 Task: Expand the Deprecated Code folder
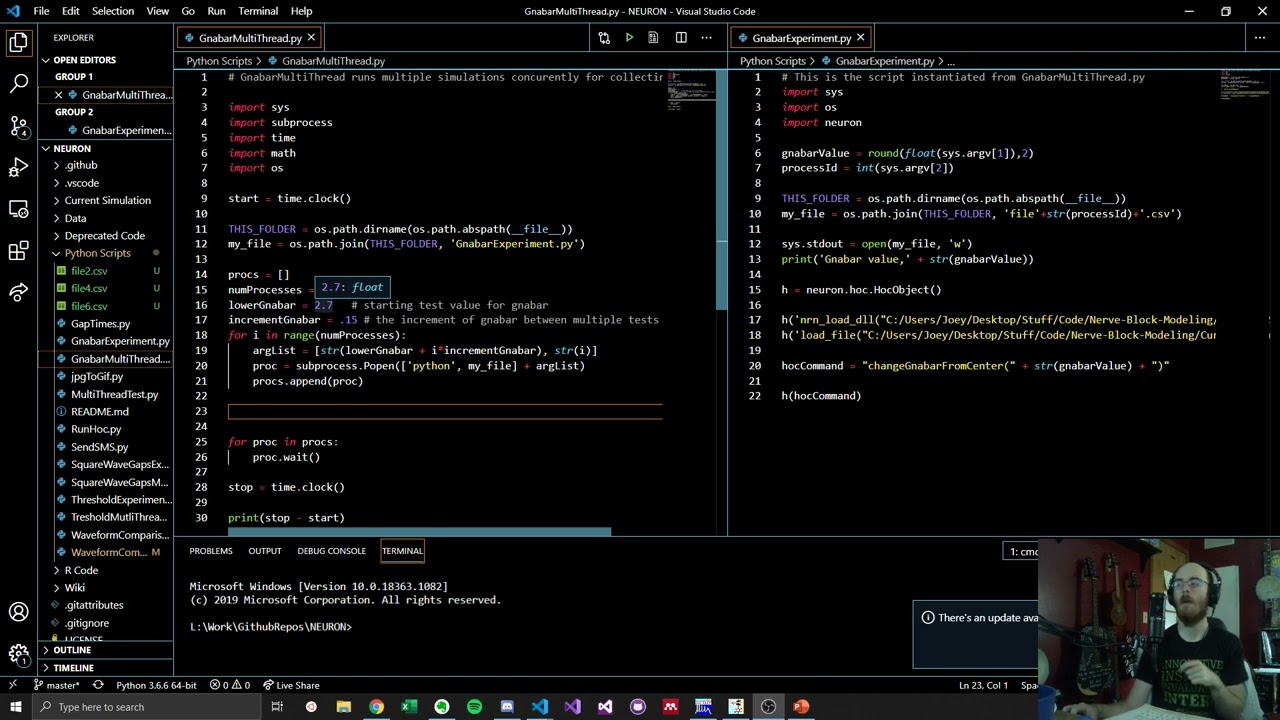coord(104,236)
